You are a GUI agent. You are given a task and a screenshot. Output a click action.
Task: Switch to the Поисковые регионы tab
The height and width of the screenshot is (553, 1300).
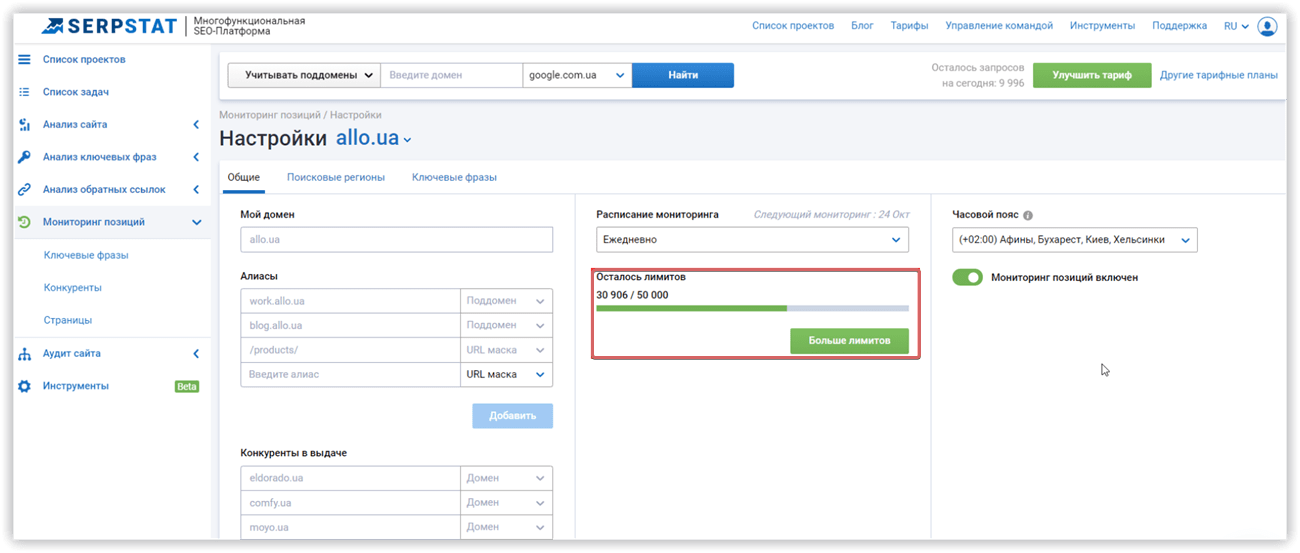336,177
